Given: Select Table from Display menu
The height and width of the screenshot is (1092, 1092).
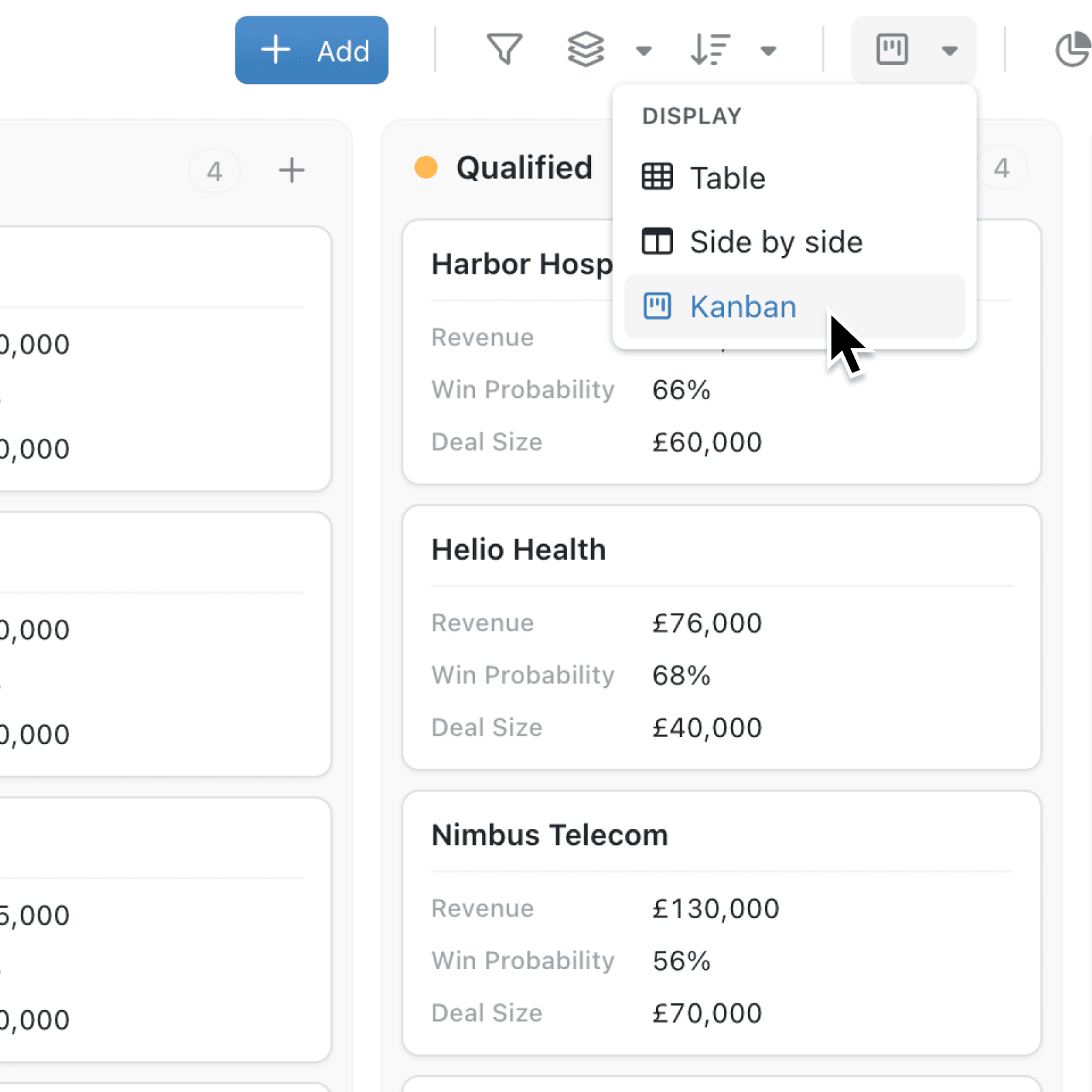Looking at the screenshot, I should (x=794, y=178).
